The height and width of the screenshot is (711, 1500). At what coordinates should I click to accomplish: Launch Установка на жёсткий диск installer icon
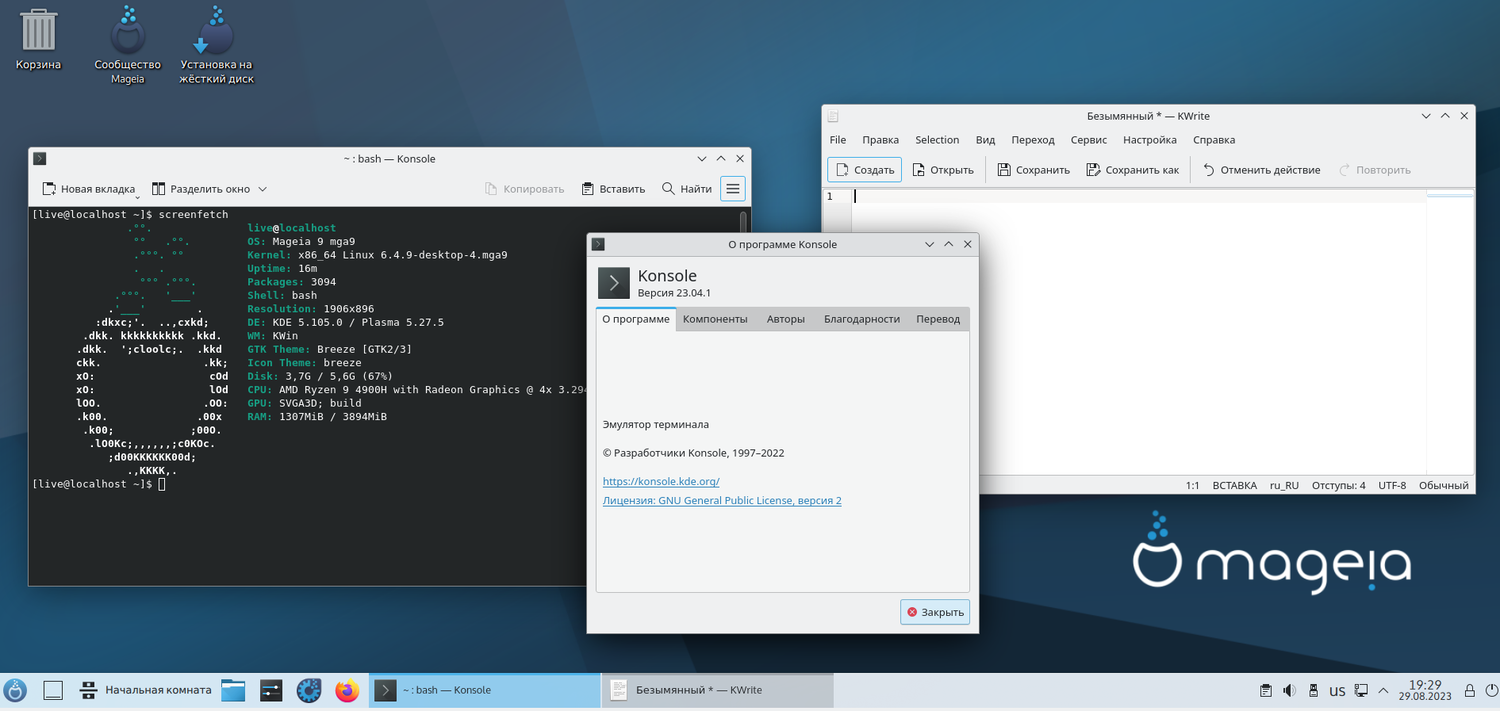[217, 45]
